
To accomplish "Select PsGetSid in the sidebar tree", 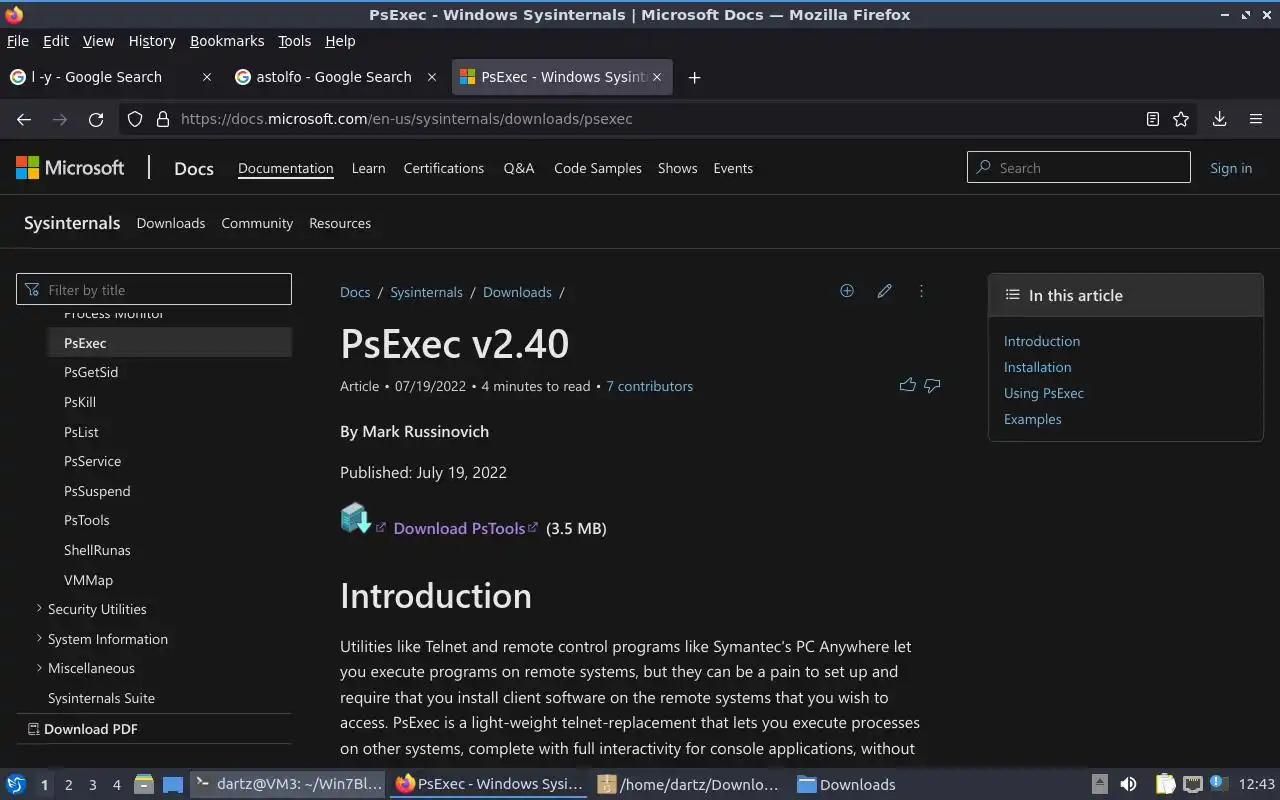I will [x=91, y=372].
